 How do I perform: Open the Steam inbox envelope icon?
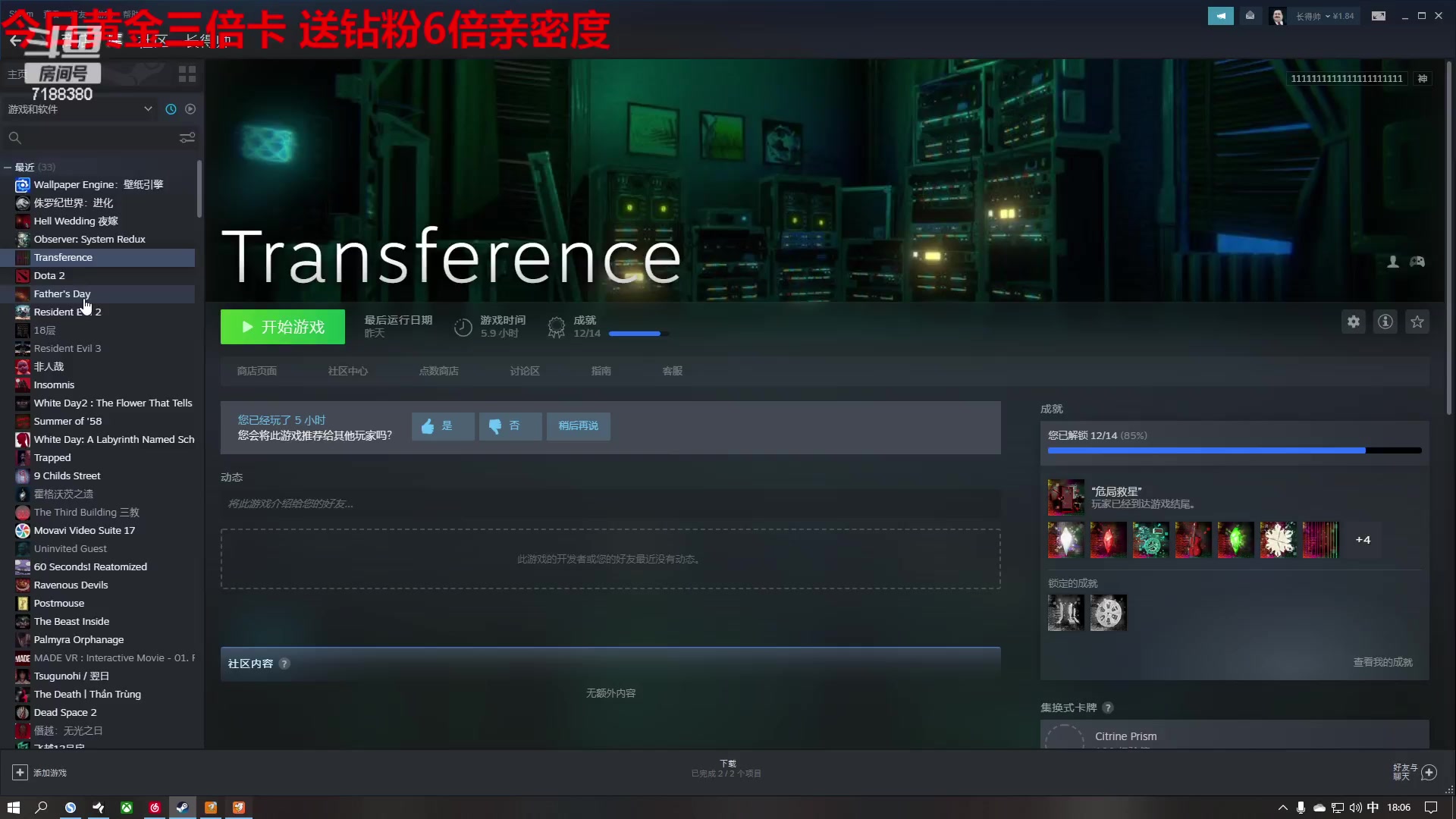pos(1250,16)
